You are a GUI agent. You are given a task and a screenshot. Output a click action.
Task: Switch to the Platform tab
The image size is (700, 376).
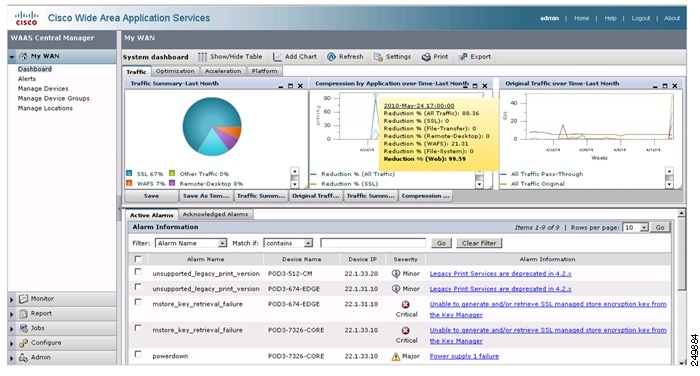(264, 71)
